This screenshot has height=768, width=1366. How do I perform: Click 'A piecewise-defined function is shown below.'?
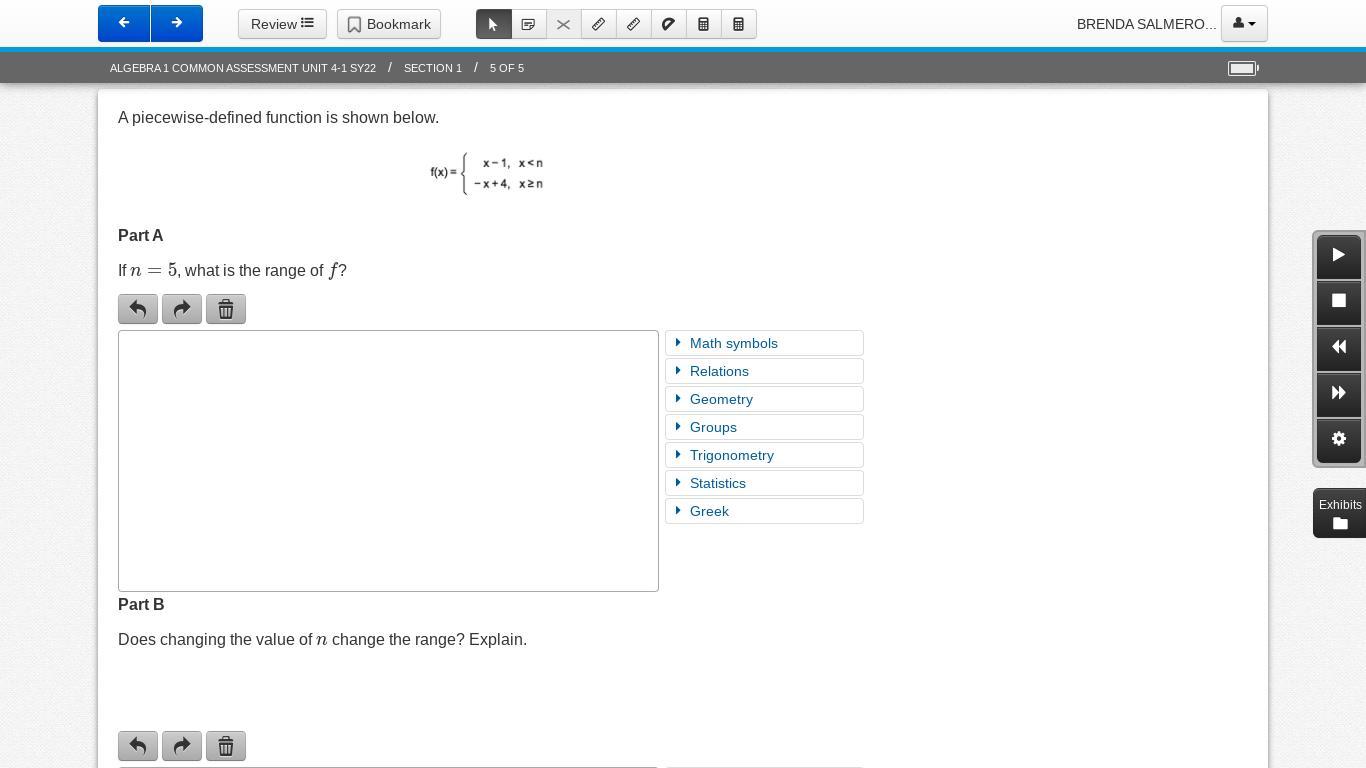(278, 118)
